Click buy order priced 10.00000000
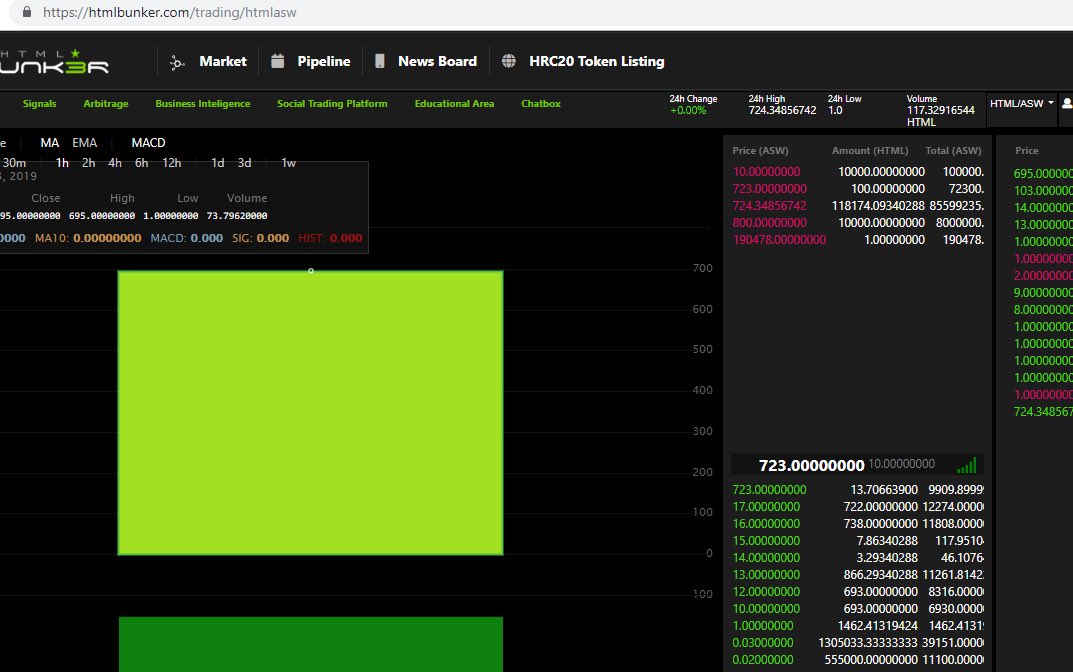The width and height of the screenshot is (1073, 672). (x=858, y=609)
